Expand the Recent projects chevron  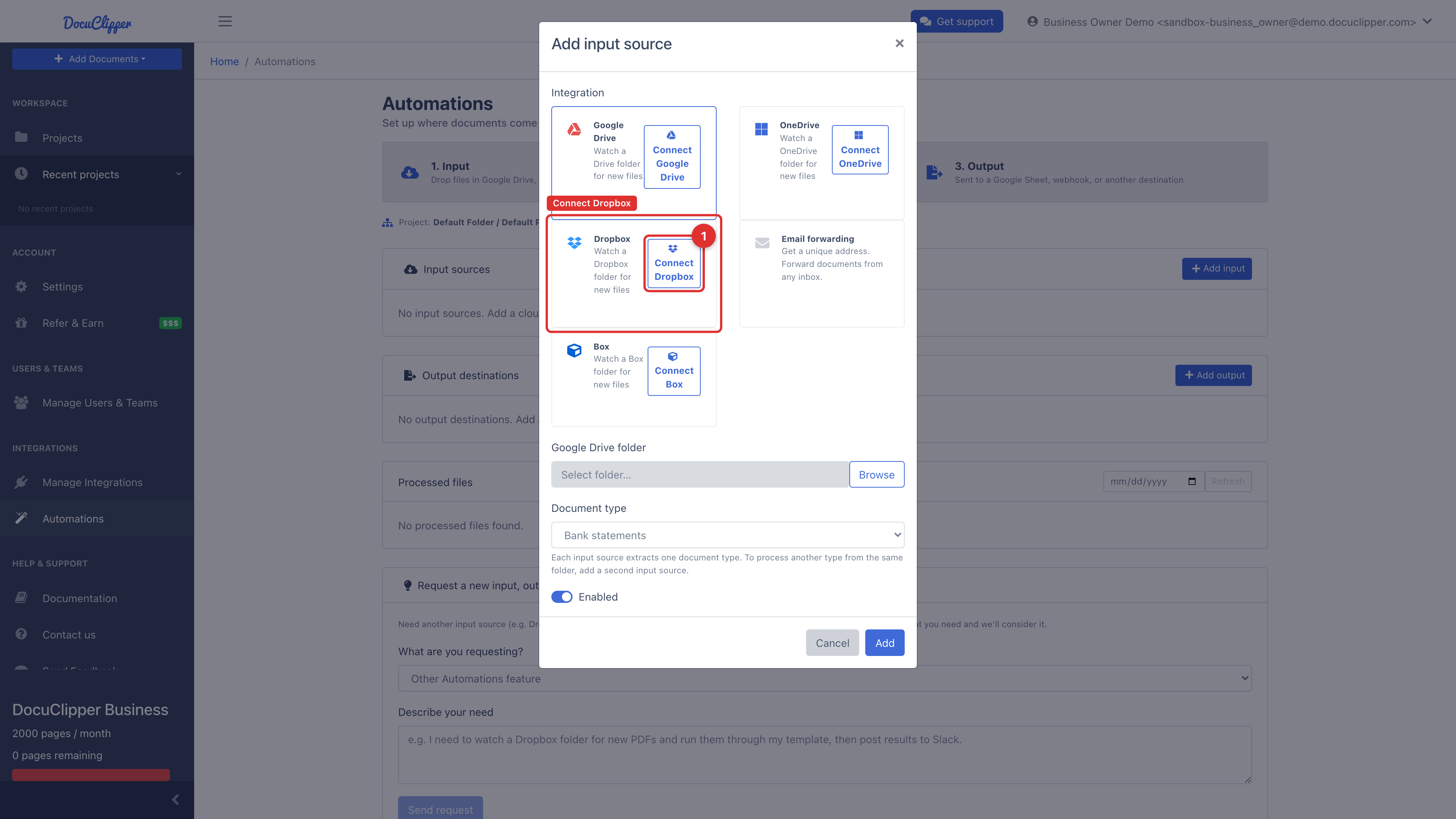point(179,174)
